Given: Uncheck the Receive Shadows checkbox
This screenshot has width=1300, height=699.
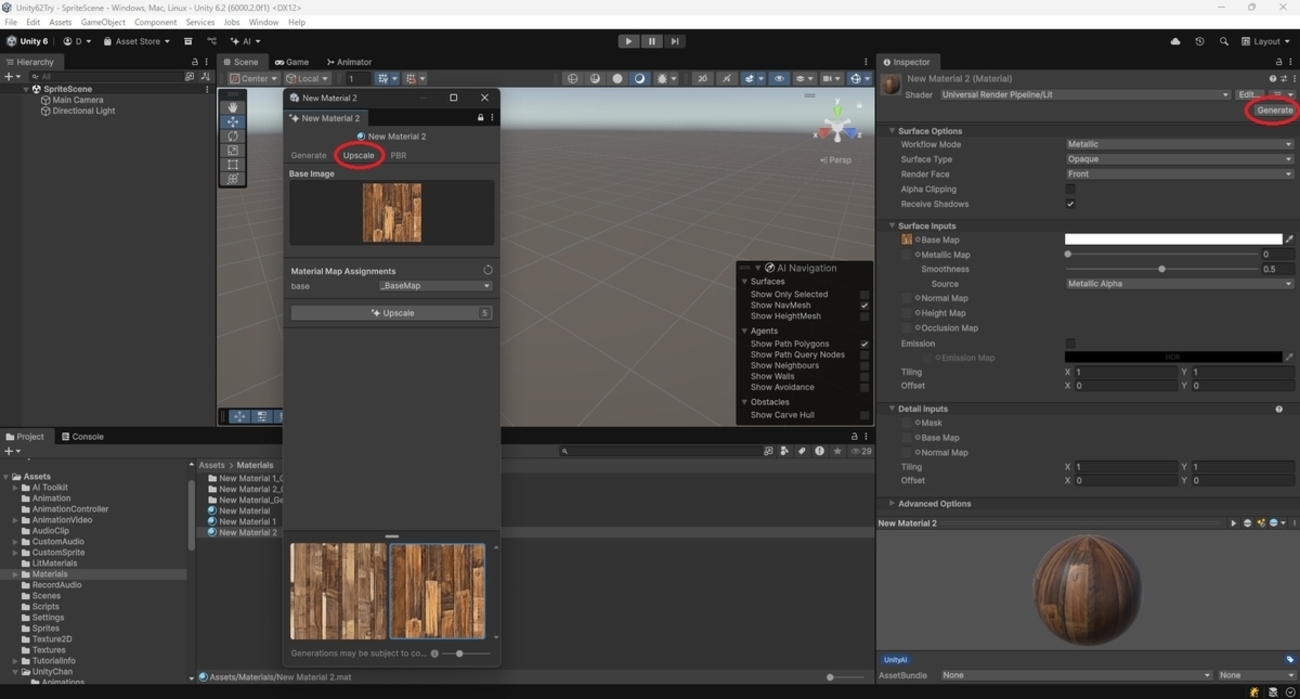Looking at the screenshot, I should coord(1070,204).
